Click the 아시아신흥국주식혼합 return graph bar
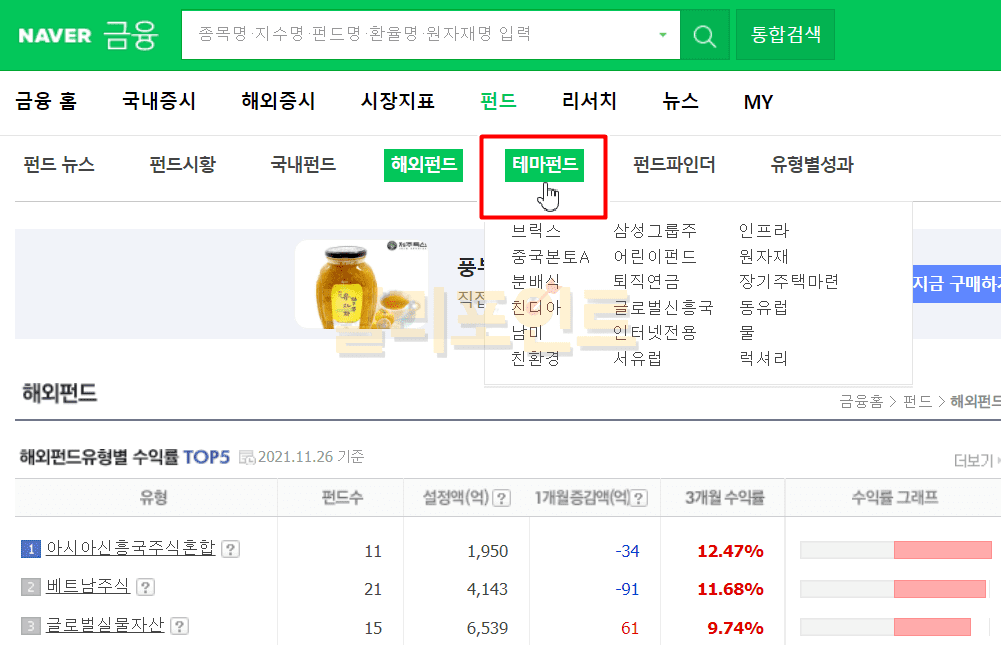 895,550
